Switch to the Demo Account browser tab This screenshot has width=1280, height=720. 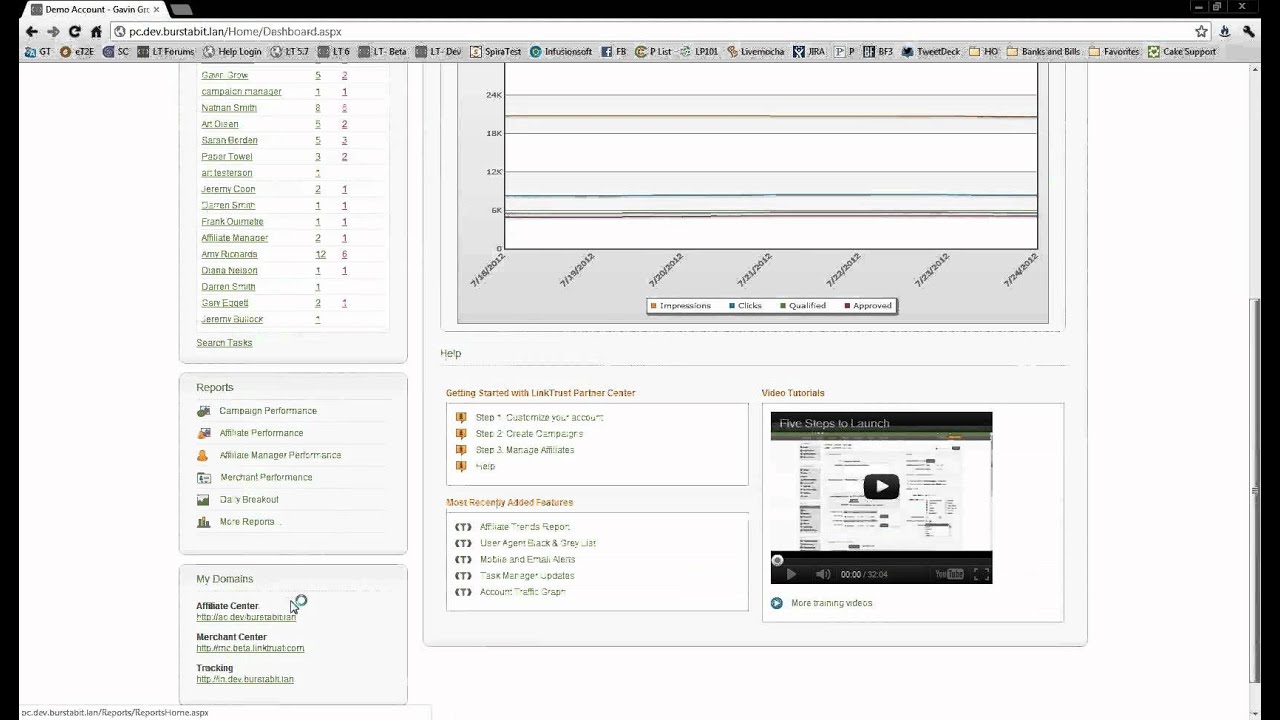(96, 9)
